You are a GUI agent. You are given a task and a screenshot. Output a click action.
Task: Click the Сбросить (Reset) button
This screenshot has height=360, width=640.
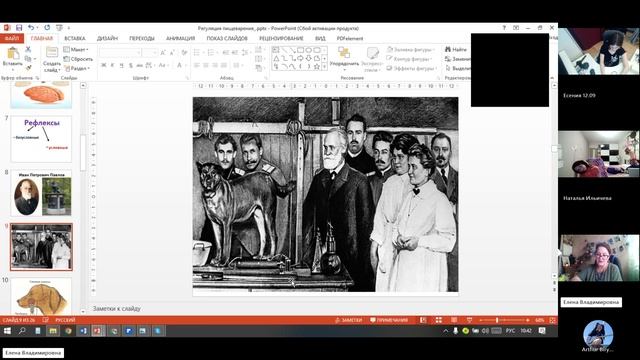78,59
